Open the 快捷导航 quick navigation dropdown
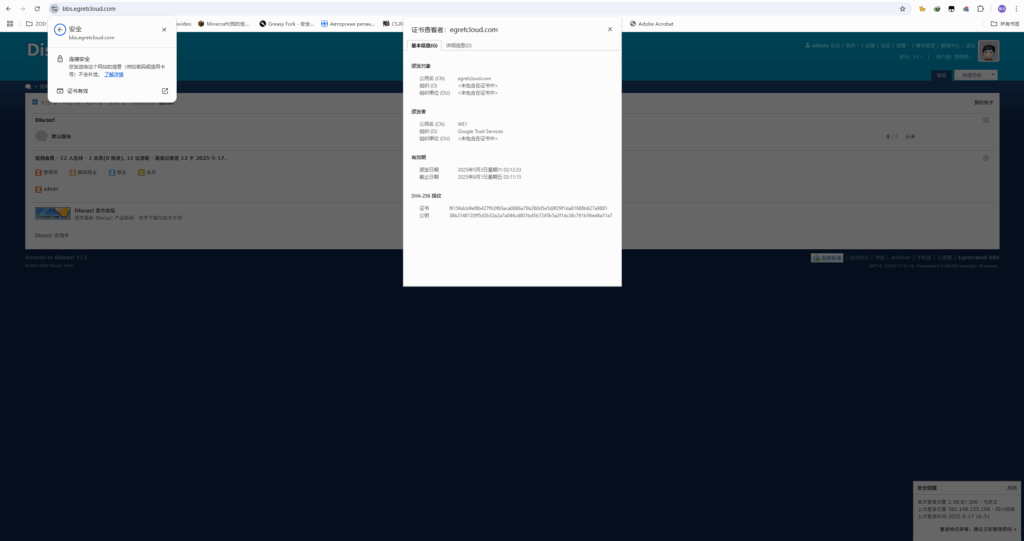This screenshot has width=1024, height=541. click(976, 75)
